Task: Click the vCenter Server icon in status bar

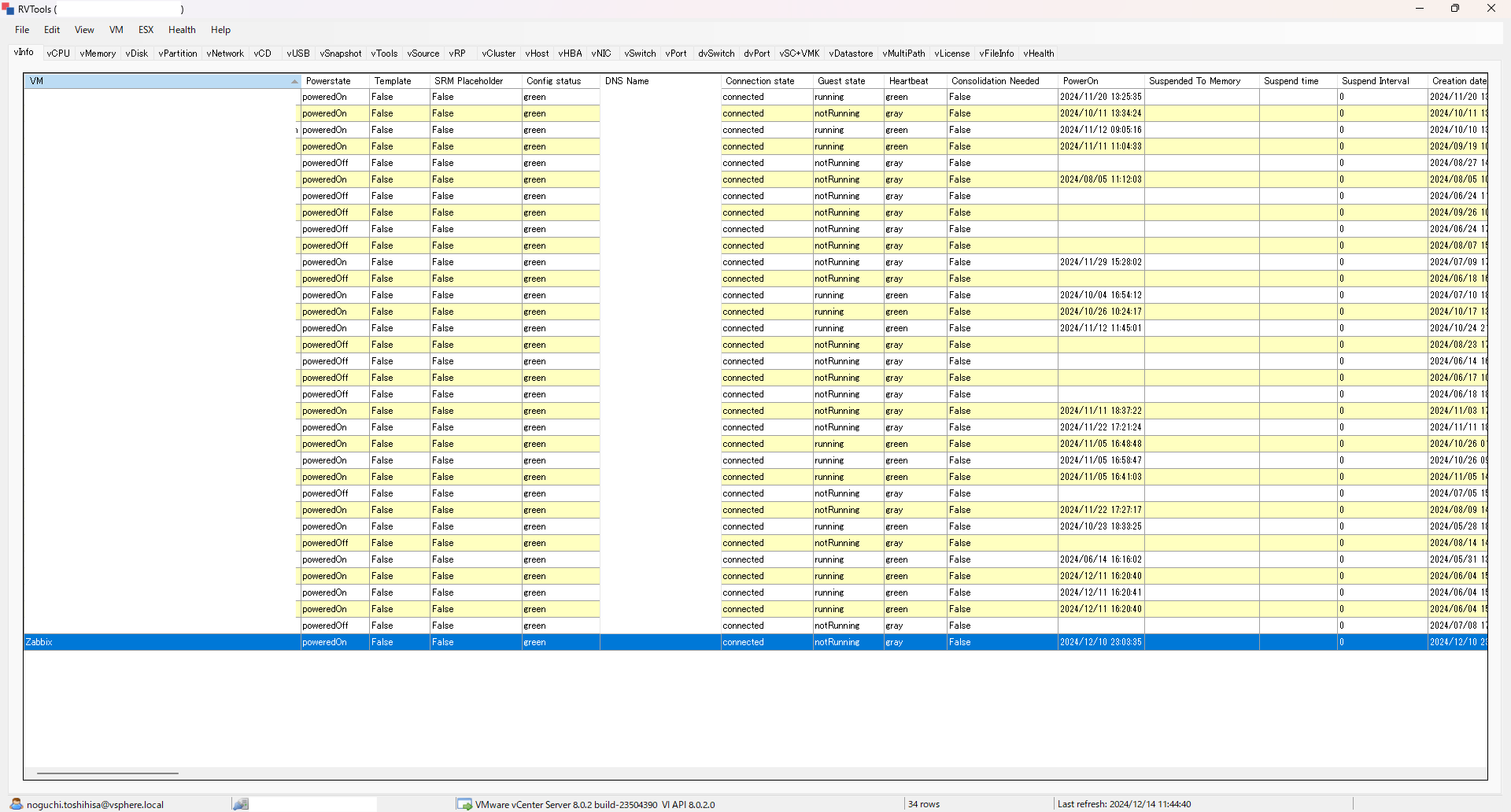Action: pyautogui.click(x=464, y=804)
